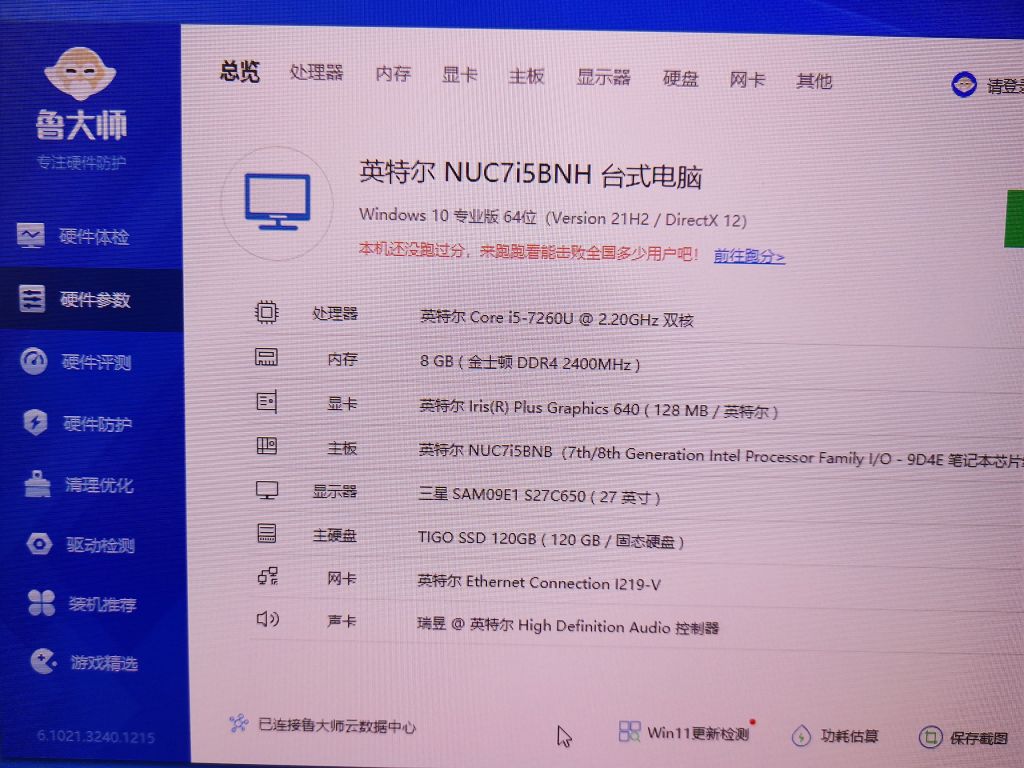Image resolution: width=1024 pixels, height=768 pixels.
Task: Click the 显卡 graphics card row icon
Action: click(266, 401)
